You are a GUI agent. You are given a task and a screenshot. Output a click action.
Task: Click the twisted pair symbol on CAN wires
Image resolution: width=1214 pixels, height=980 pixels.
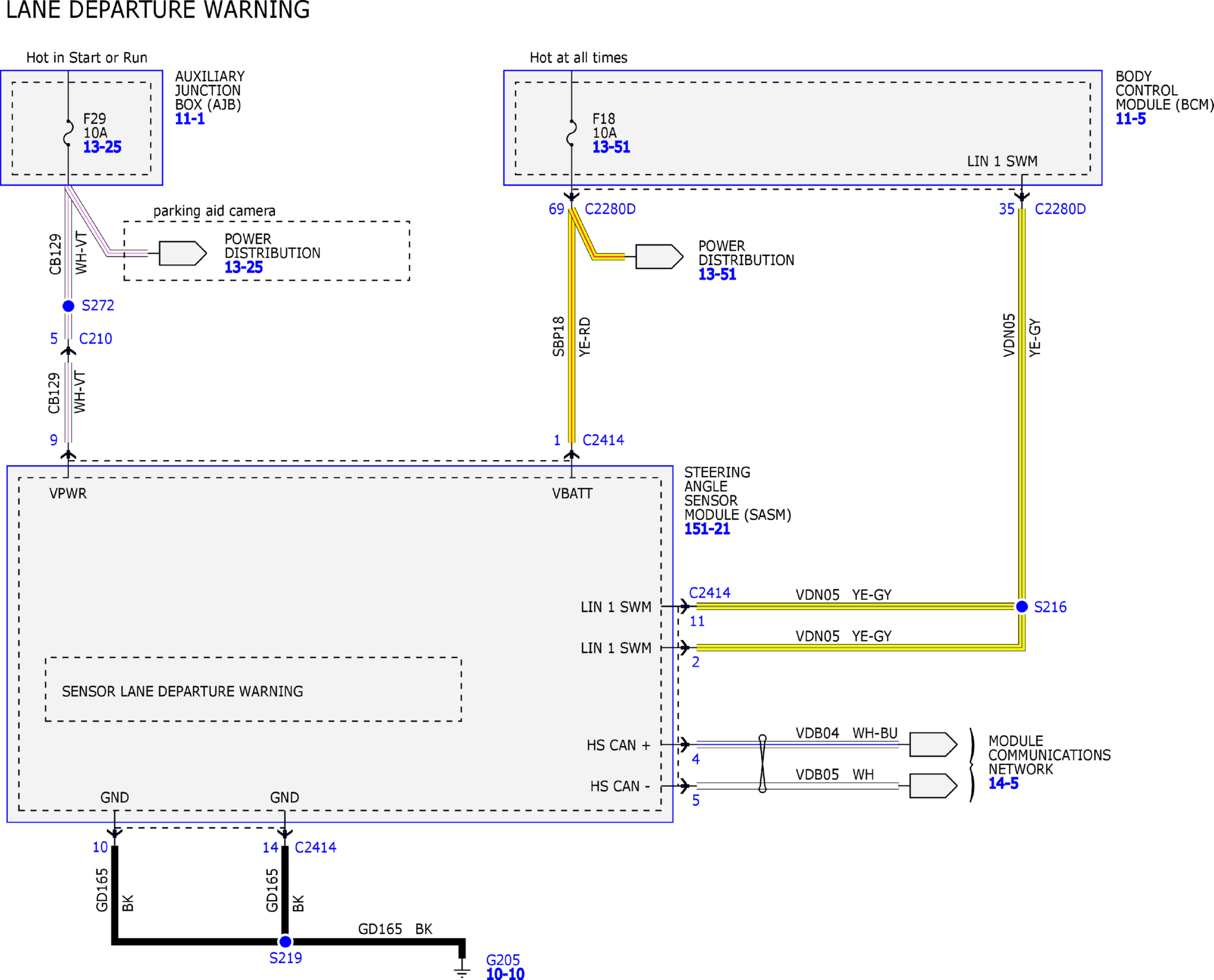pyautogui.click(x=763, y=764)
